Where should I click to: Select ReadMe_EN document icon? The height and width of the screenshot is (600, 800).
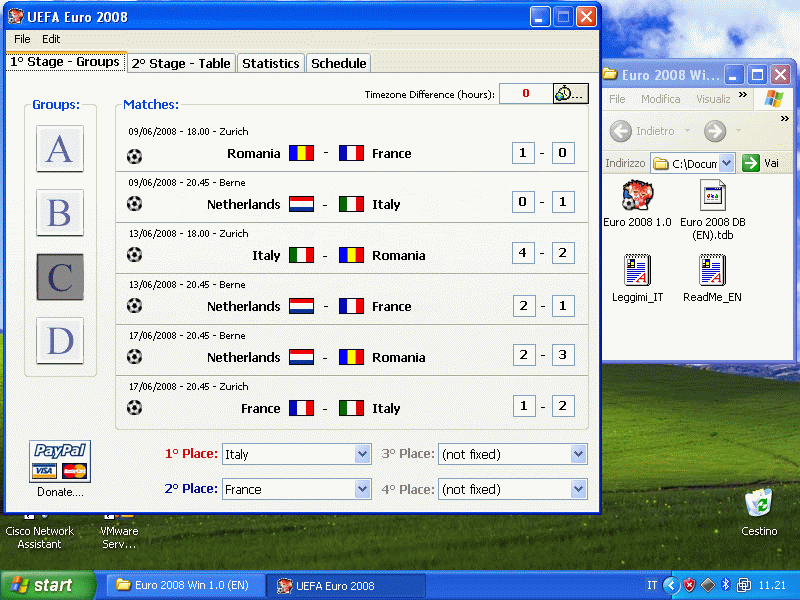click(x=712, y=270)
